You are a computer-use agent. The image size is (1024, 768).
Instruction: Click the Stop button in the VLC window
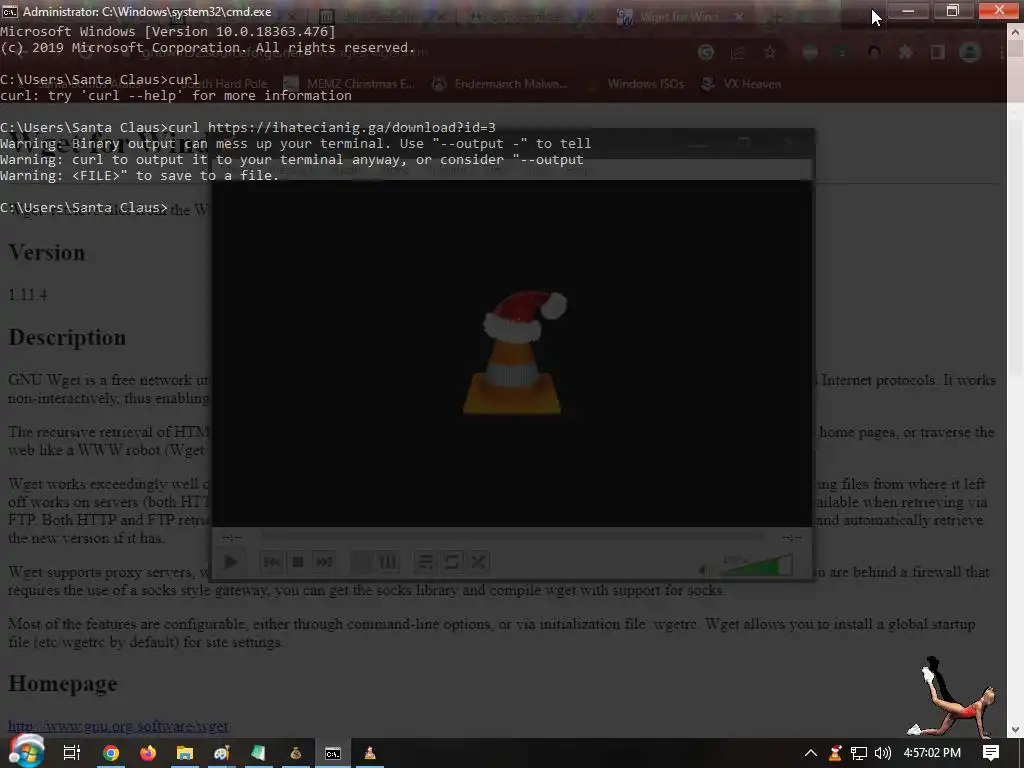(298, 562)
